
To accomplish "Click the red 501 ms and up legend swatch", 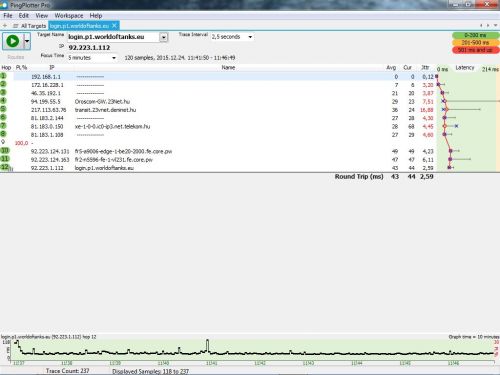I will (x=476, y=50).
